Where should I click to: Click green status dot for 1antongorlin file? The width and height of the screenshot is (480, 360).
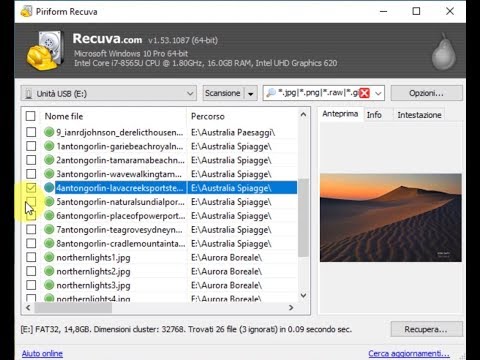pyautogui.click(x=49, y=146)
